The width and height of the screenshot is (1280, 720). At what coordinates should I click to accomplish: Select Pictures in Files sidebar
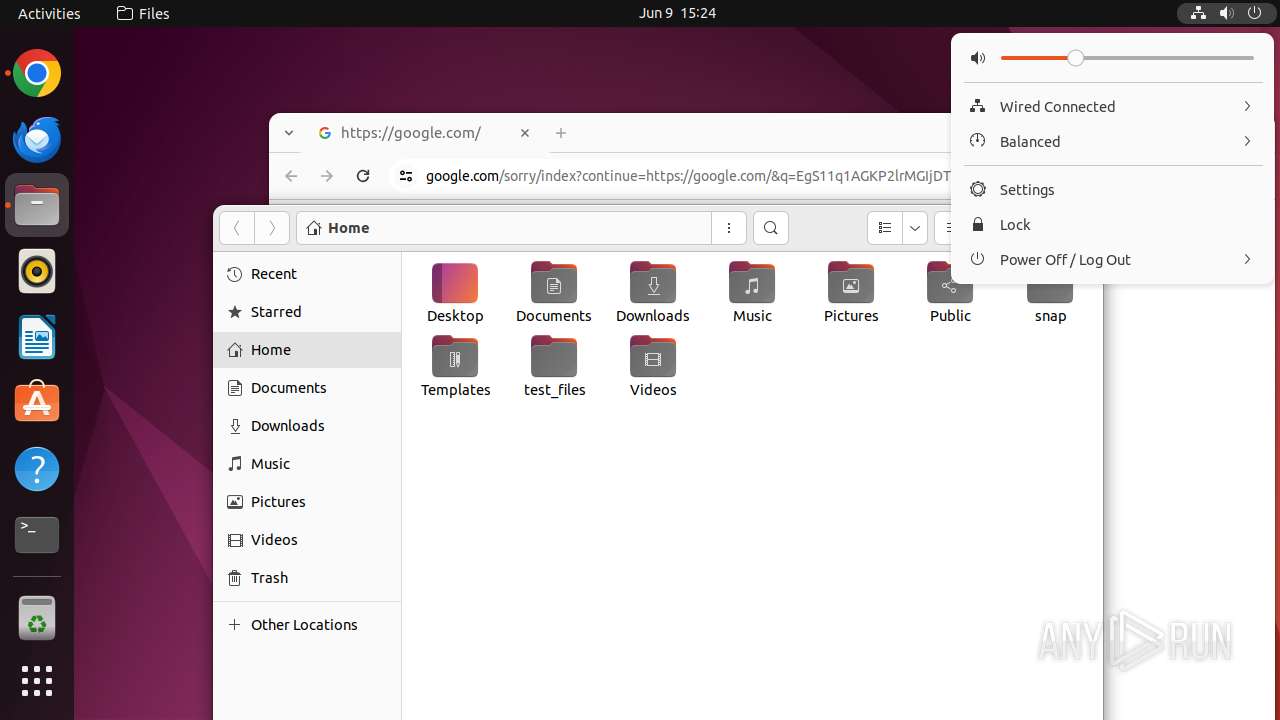point(307,502)
